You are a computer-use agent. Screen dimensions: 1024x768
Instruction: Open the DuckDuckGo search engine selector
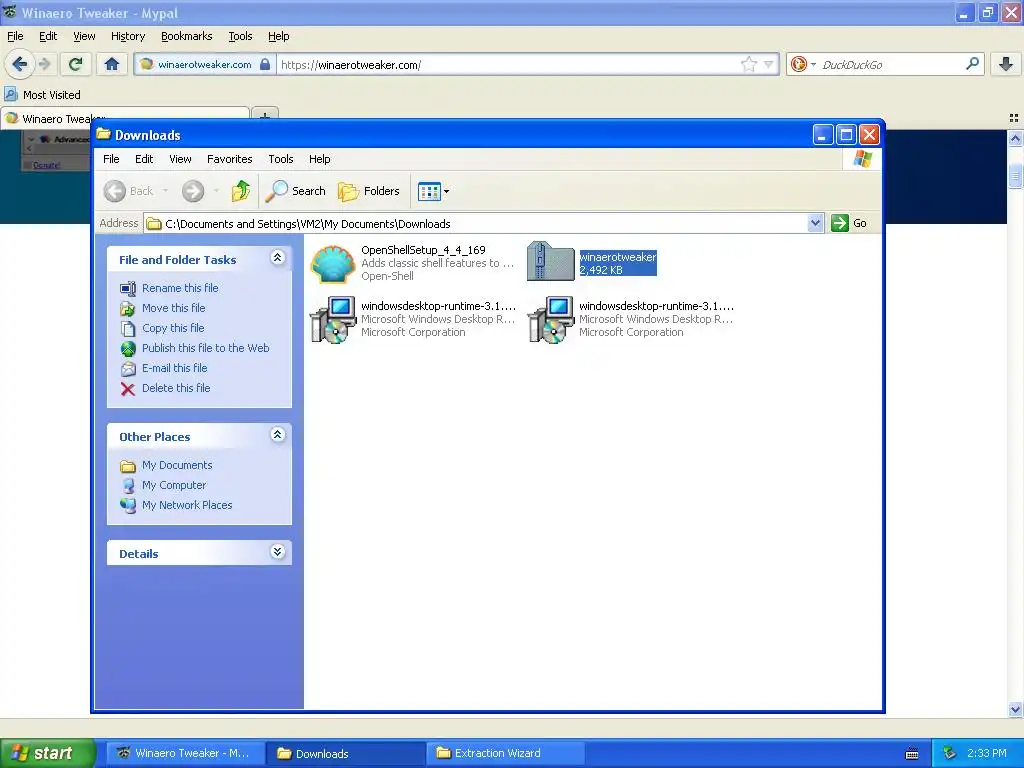(x=803, y=64)
